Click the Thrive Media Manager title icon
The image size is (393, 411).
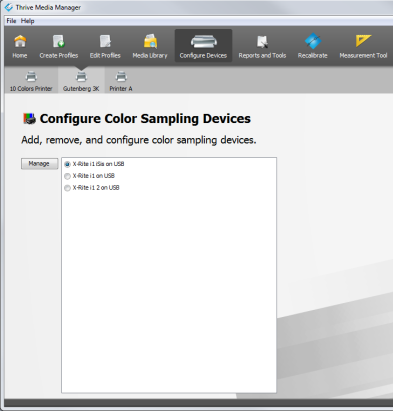click(x=9, y=7)
